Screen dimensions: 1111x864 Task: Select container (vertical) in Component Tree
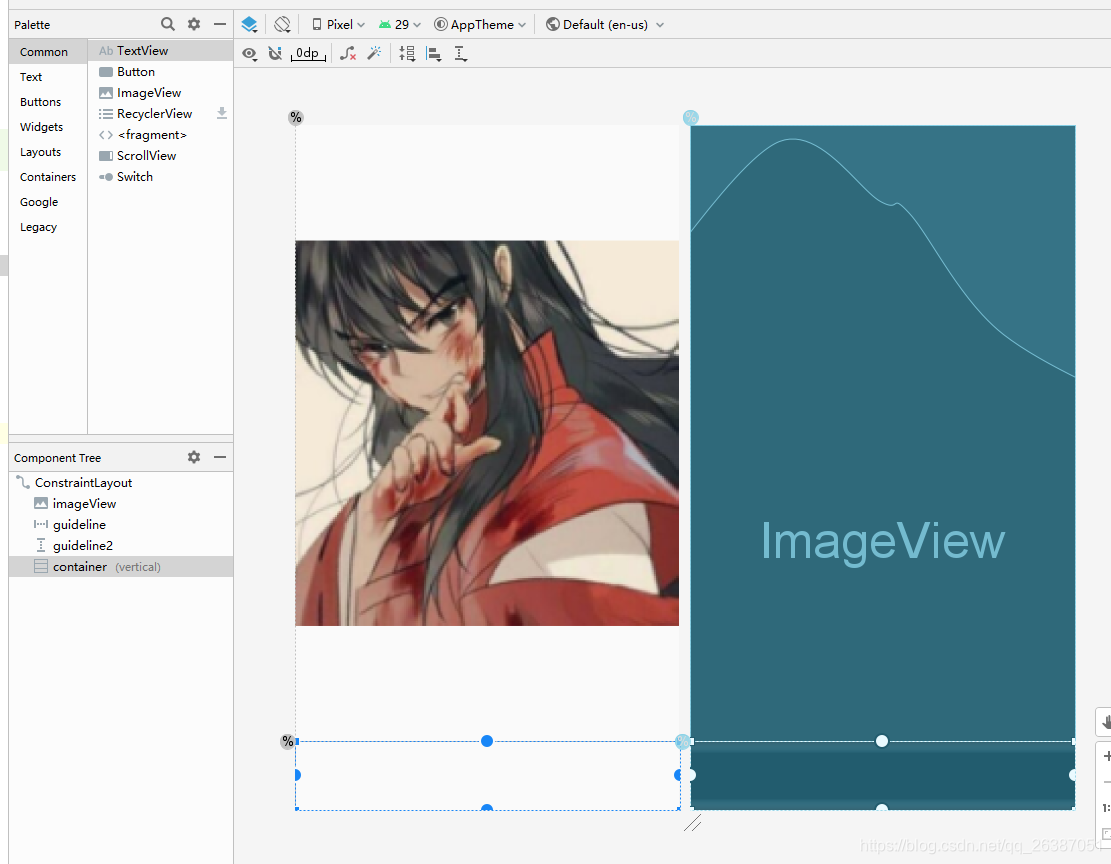[x=121, y=567]
